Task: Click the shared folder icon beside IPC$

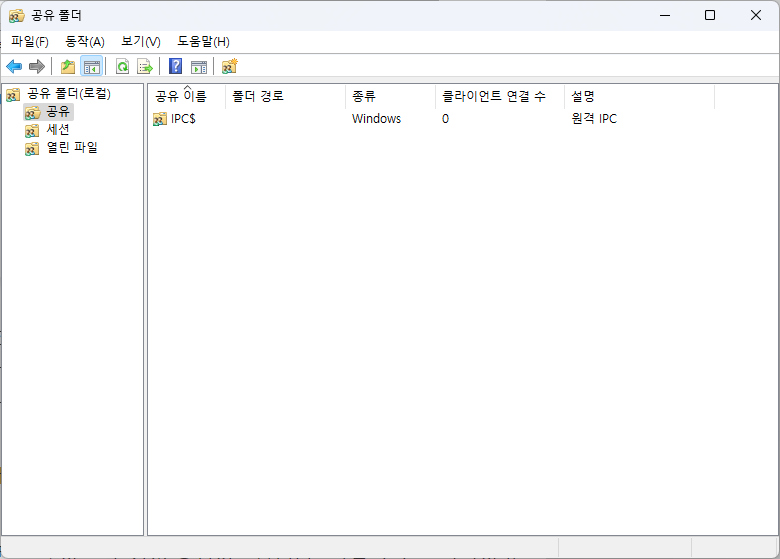Action: [x=160, y=119]
